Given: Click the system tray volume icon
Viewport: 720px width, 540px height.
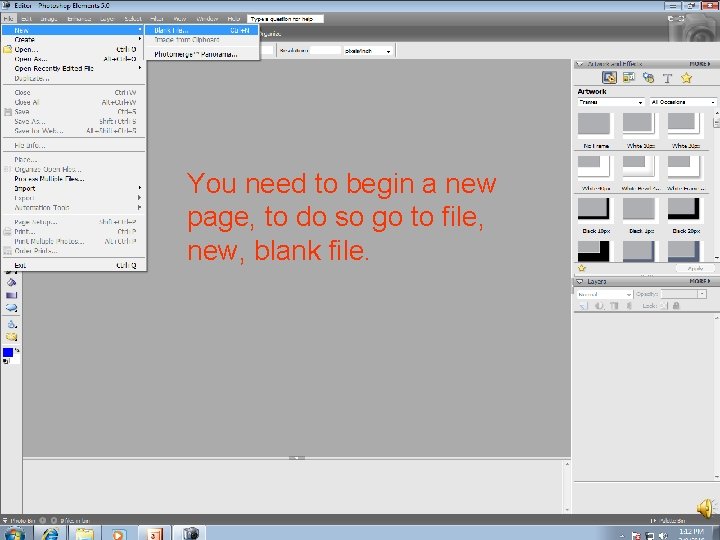Looking at the screenshot, I should coord(663,535).
